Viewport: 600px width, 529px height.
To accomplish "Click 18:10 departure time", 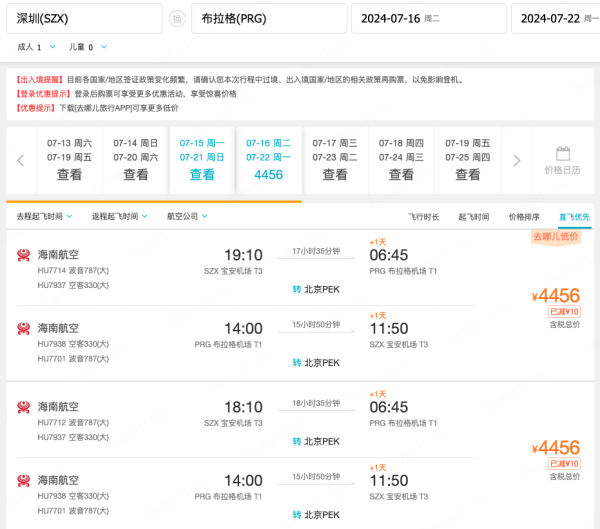I will [x=243, y=407].
